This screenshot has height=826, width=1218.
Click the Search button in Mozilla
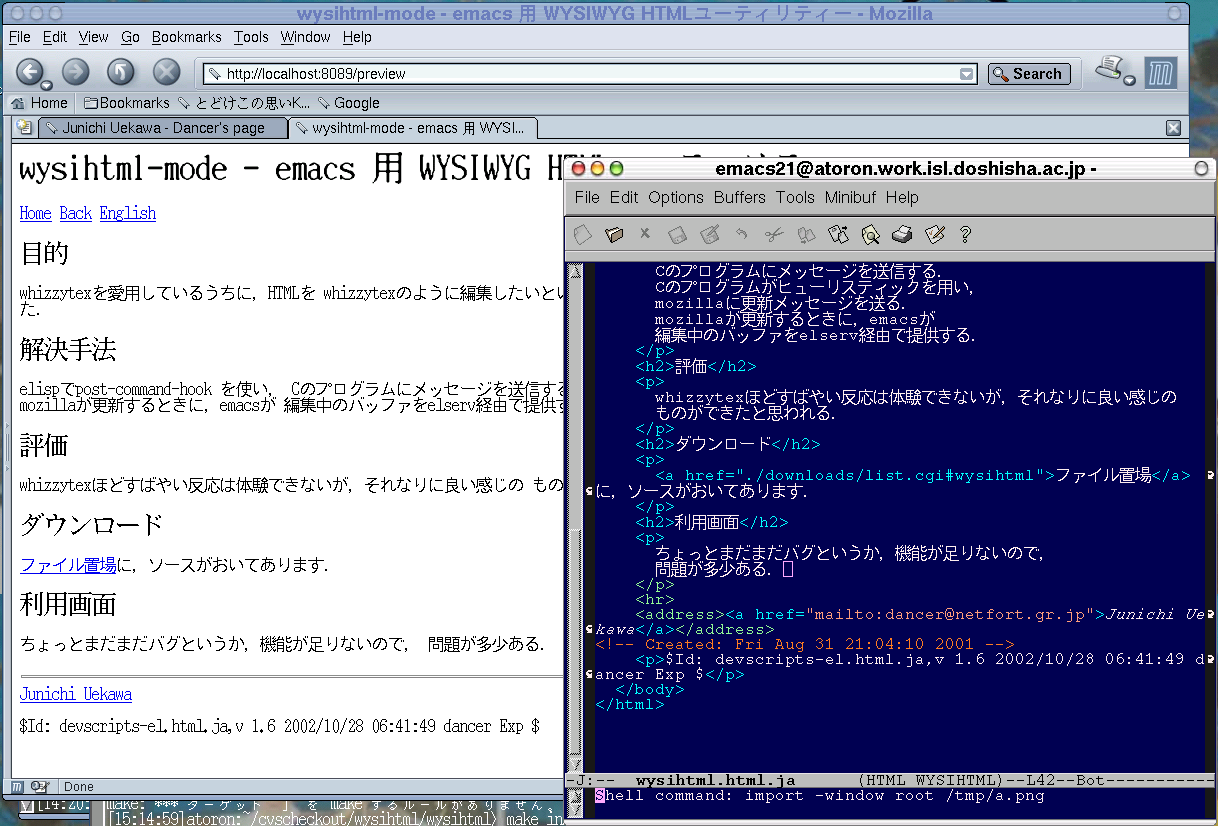[x=1029, y=74]
